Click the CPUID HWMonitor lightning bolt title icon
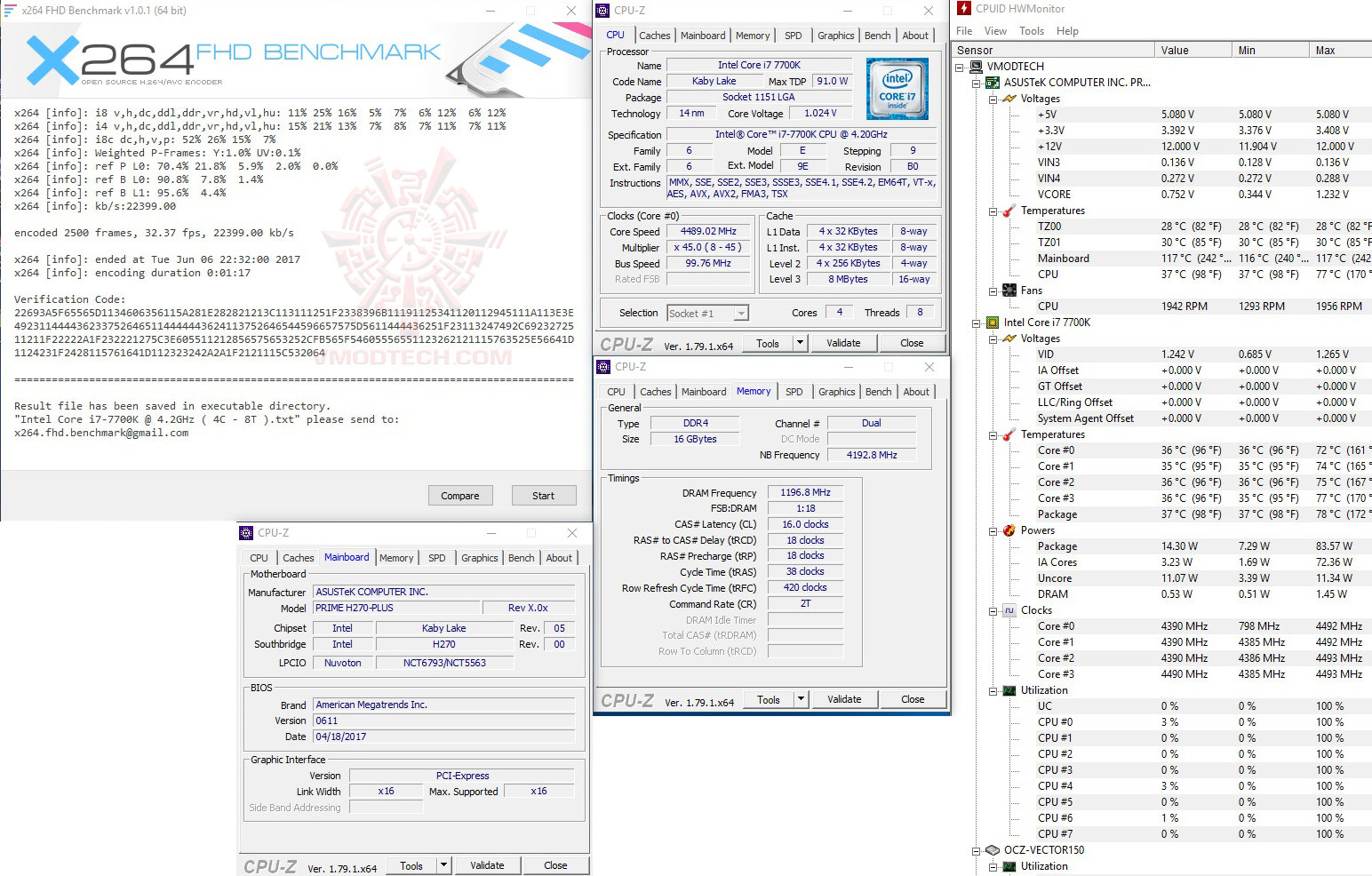The width and height of the screenshot is (1372, 876). tap(963, 8)
